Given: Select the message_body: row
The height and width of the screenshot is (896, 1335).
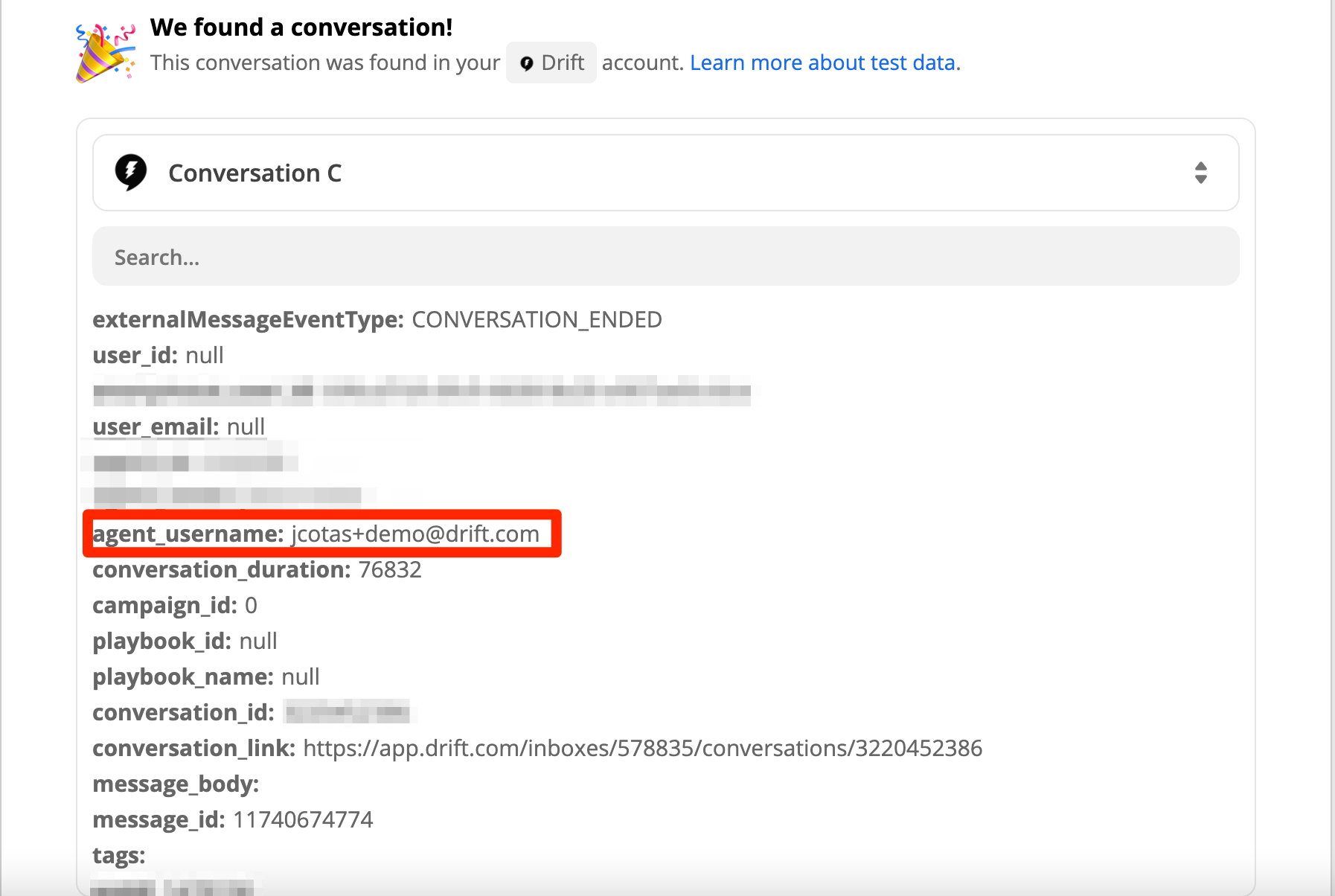Looking at the screenshot, I should coord(176,784).
